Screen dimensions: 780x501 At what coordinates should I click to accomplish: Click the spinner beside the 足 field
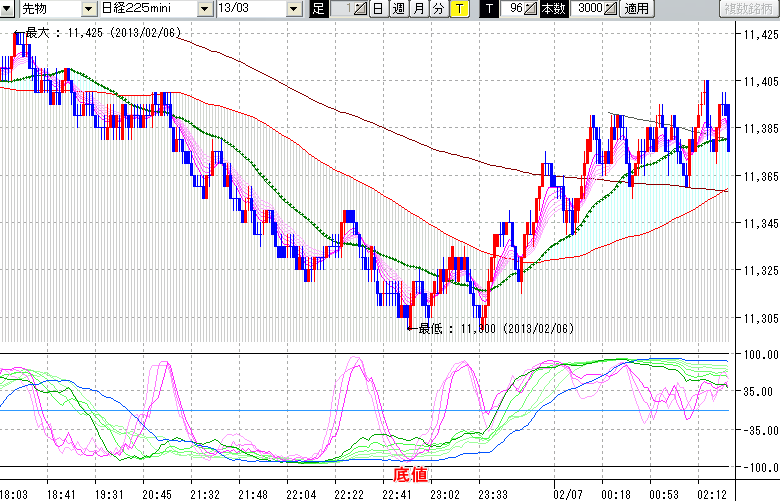[x=361, y=9]
